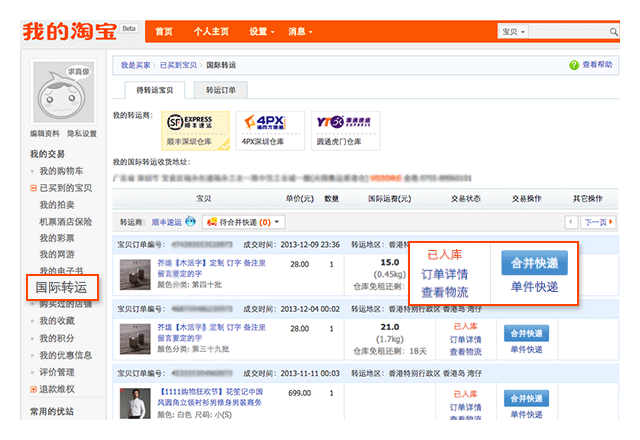Click the 顺丰速运 carrier link
The width and height of the screenshot is (640, 440).
[x=167, y=222]
